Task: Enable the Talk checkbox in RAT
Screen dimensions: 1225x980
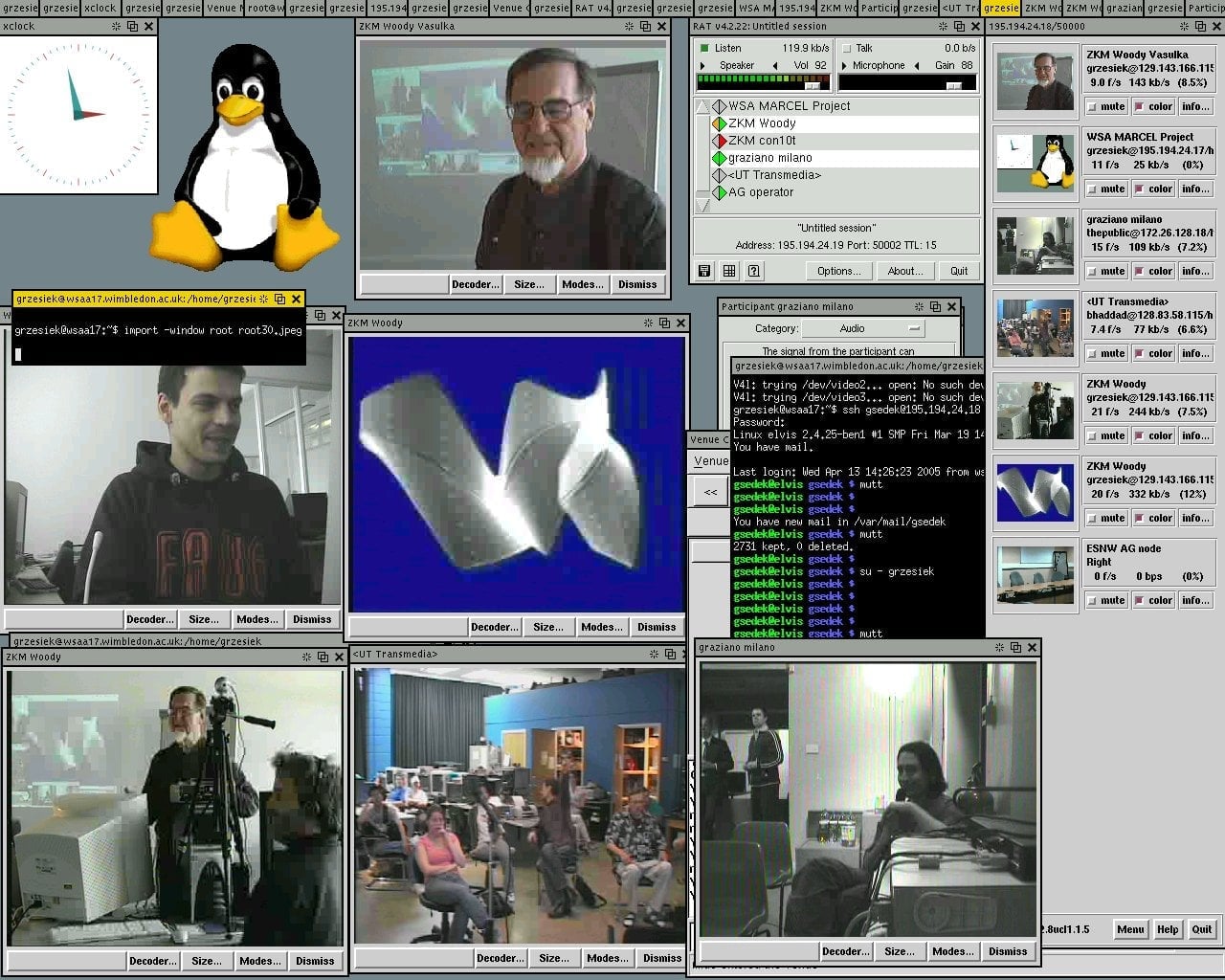Action: (847, 48)
